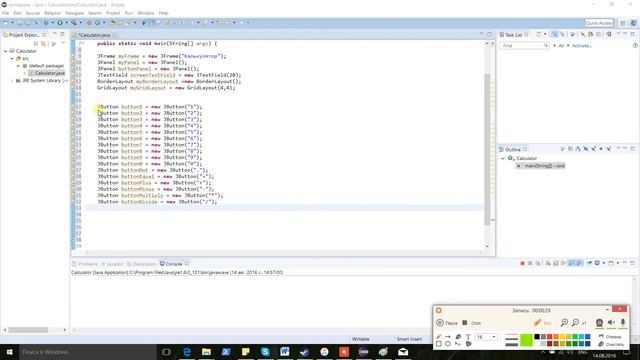Open the Navigate menu
This screenshot has height=360, width=640.
tap(74, 13)
